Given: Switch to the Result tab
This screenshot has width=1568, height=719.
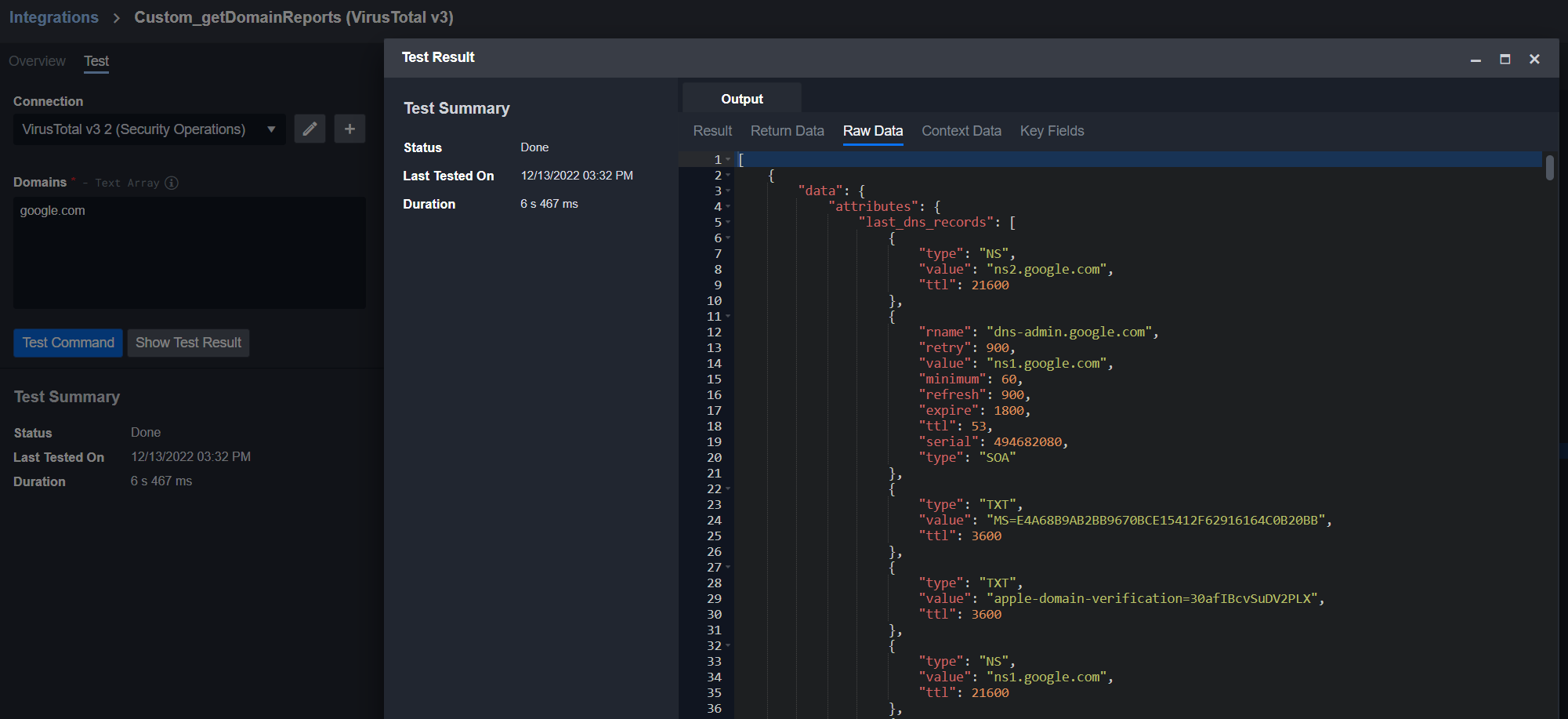Looking at the screenshot, I should tap(712, 131).
